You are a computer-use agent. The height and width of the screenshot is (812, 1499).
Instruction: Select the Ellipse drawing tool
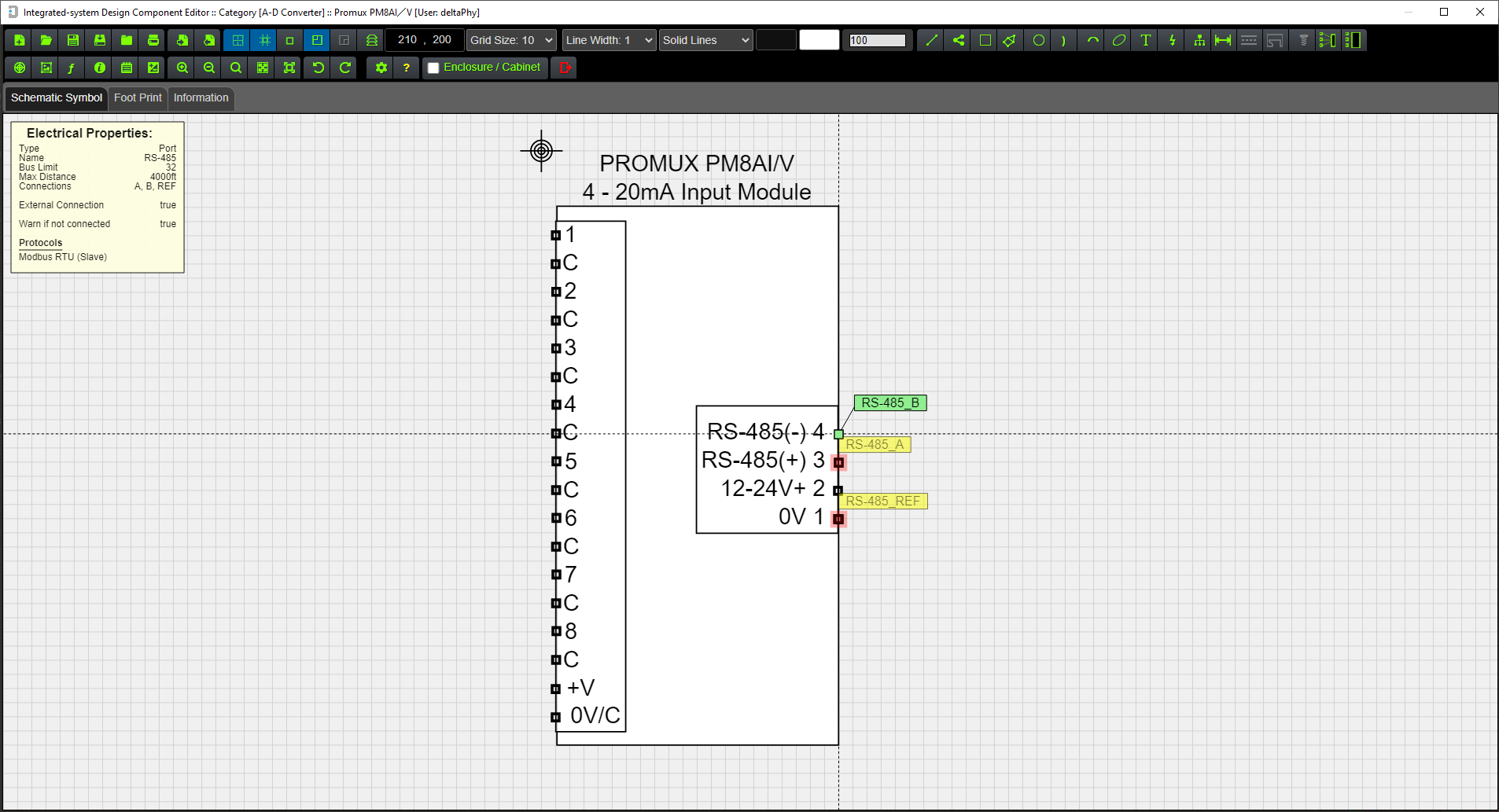[x=1118, y=39]
